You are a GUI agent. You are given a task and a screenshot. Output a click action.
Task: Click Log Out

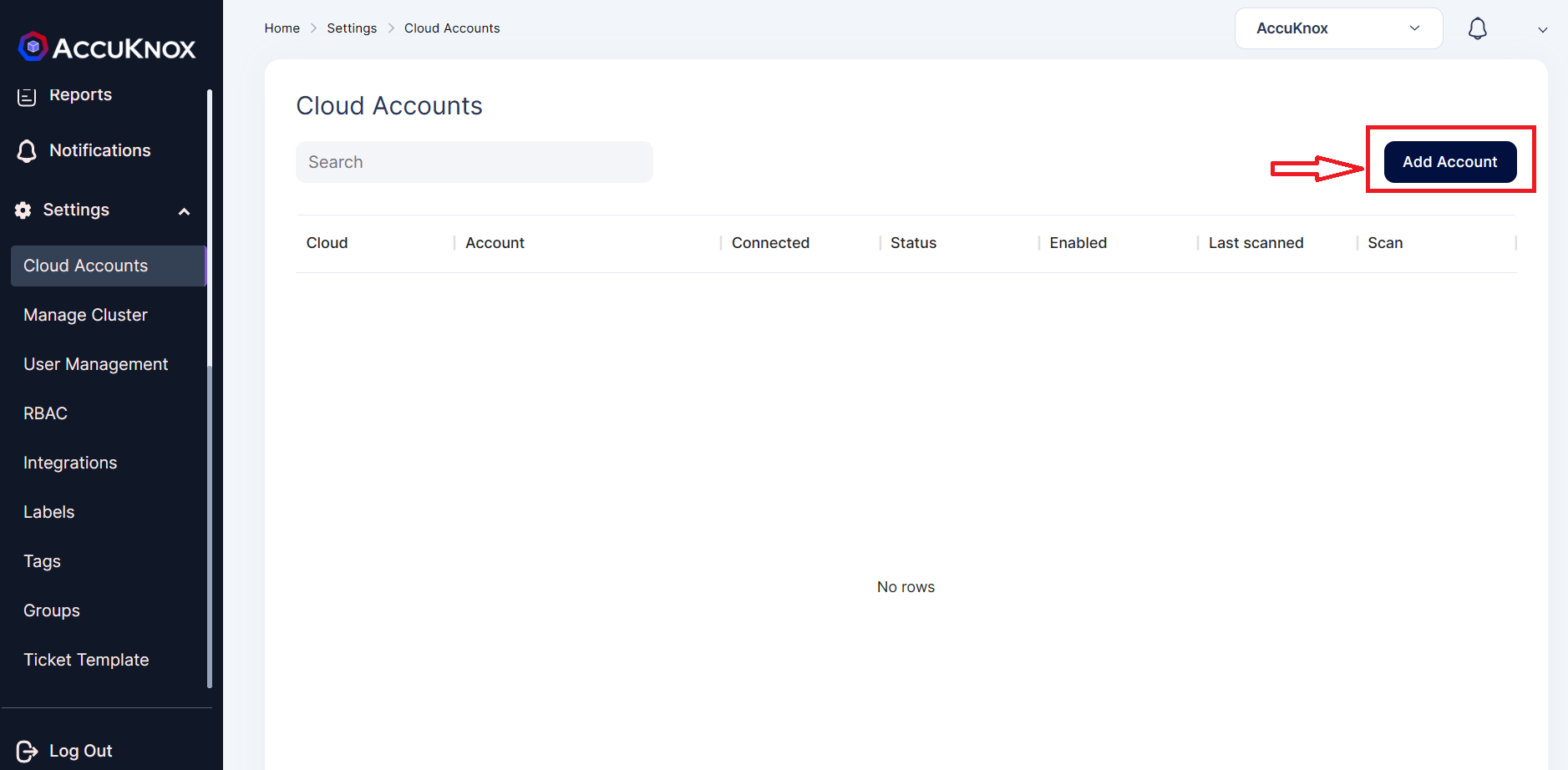81,751
